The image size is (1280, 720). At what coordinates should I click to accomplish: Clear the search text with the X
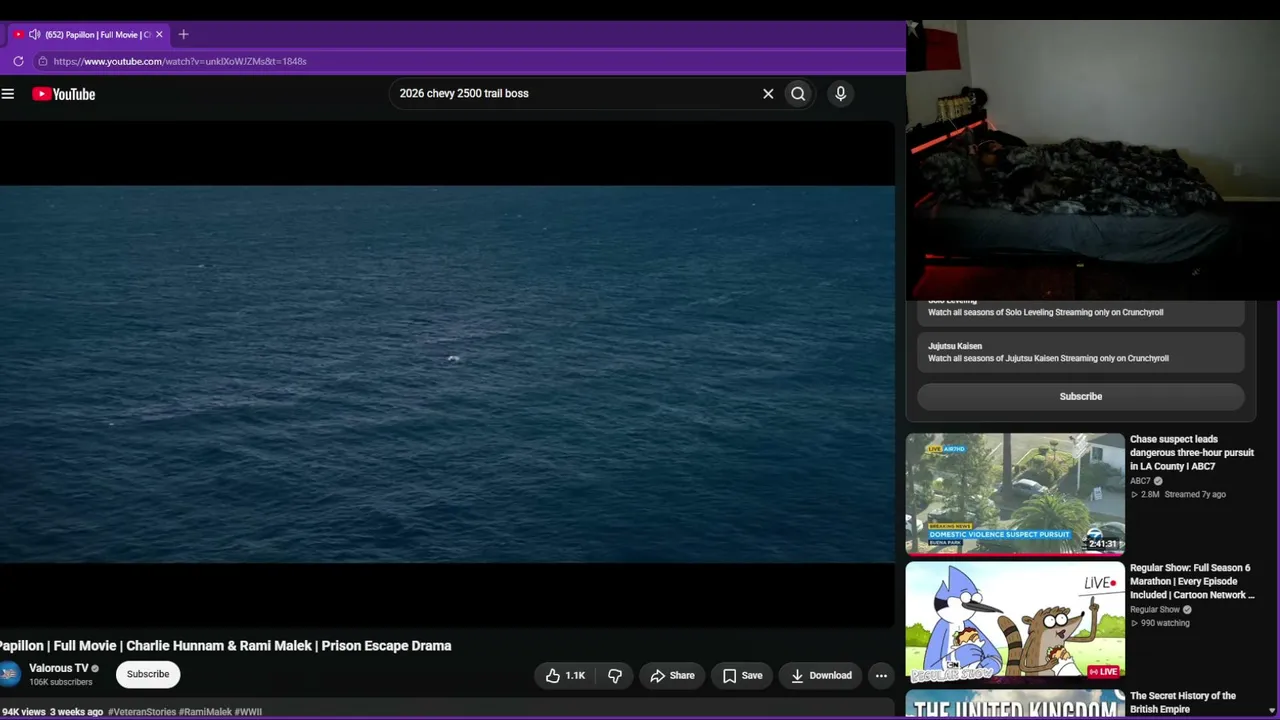(x=768, y=94)
